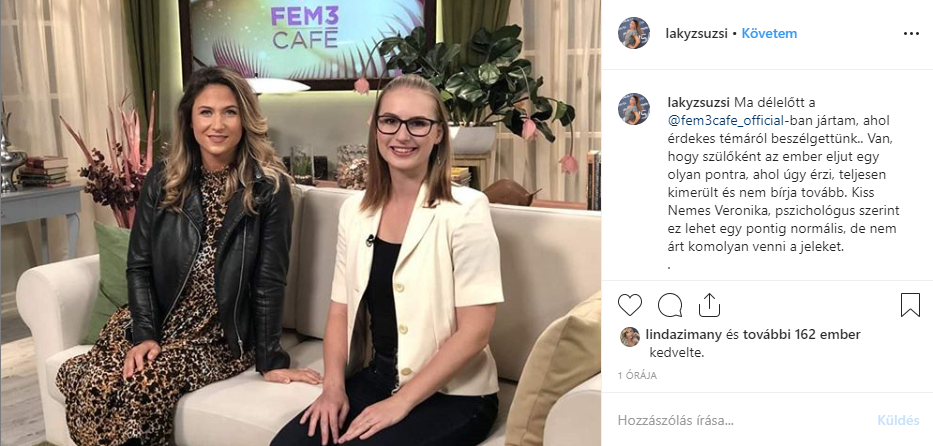Open the lakyzsuzsi username in the header
This screenshot has width=933, height=446.
[696, 33]
